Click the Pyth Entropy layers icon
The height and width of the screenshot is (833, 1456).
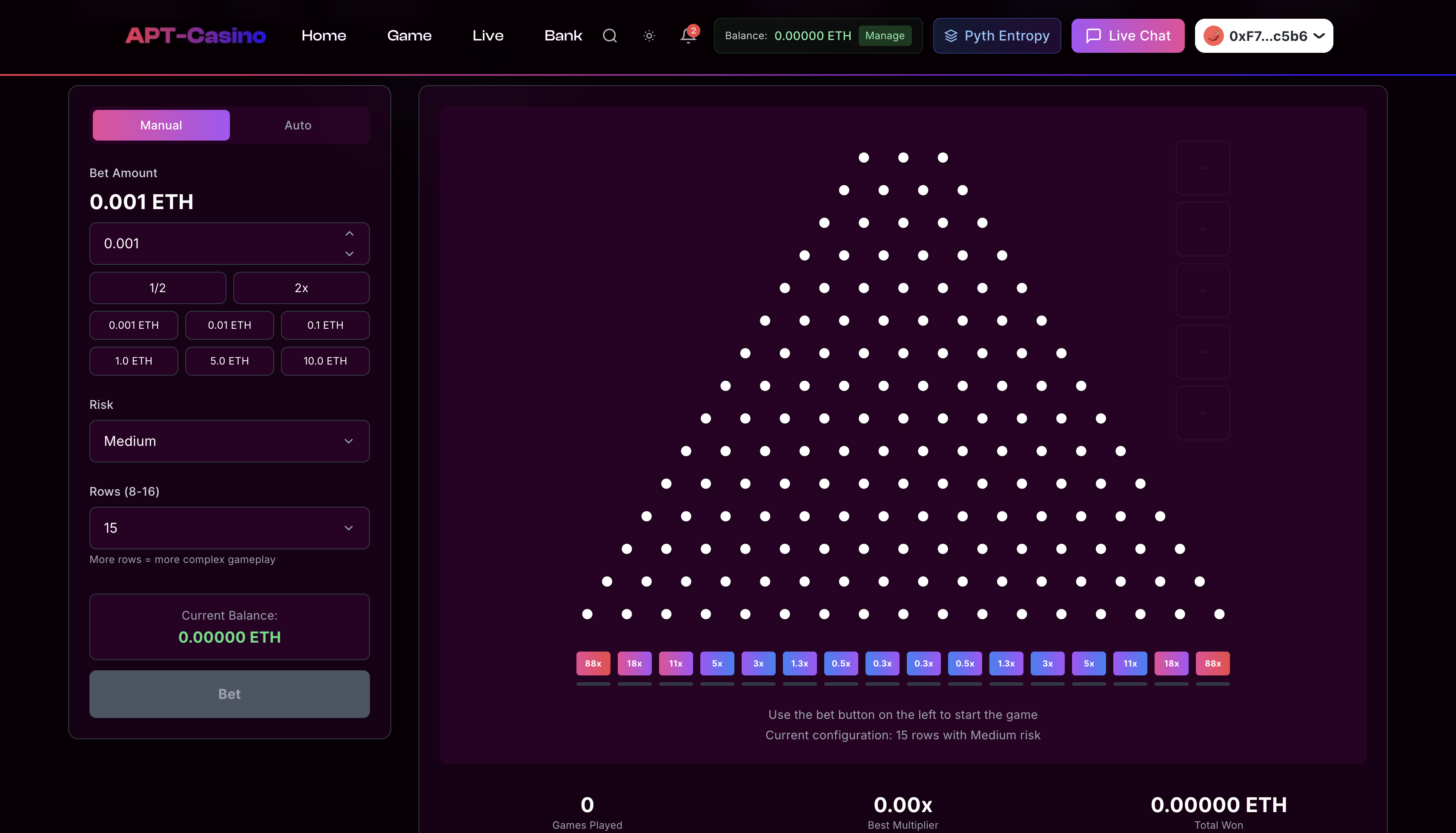click(x=951, y=35)
